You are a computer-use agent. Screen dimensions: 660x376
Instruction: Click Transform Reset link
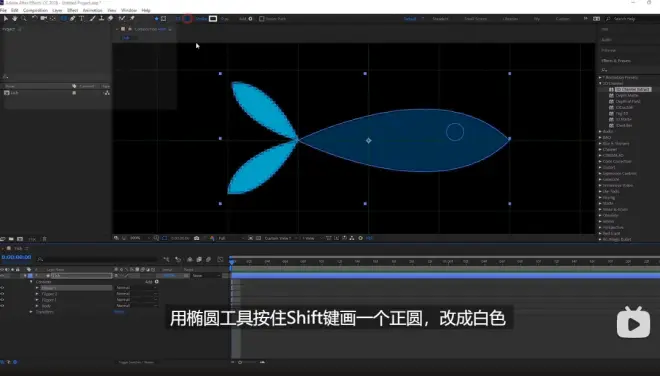(x=120, y=312)
